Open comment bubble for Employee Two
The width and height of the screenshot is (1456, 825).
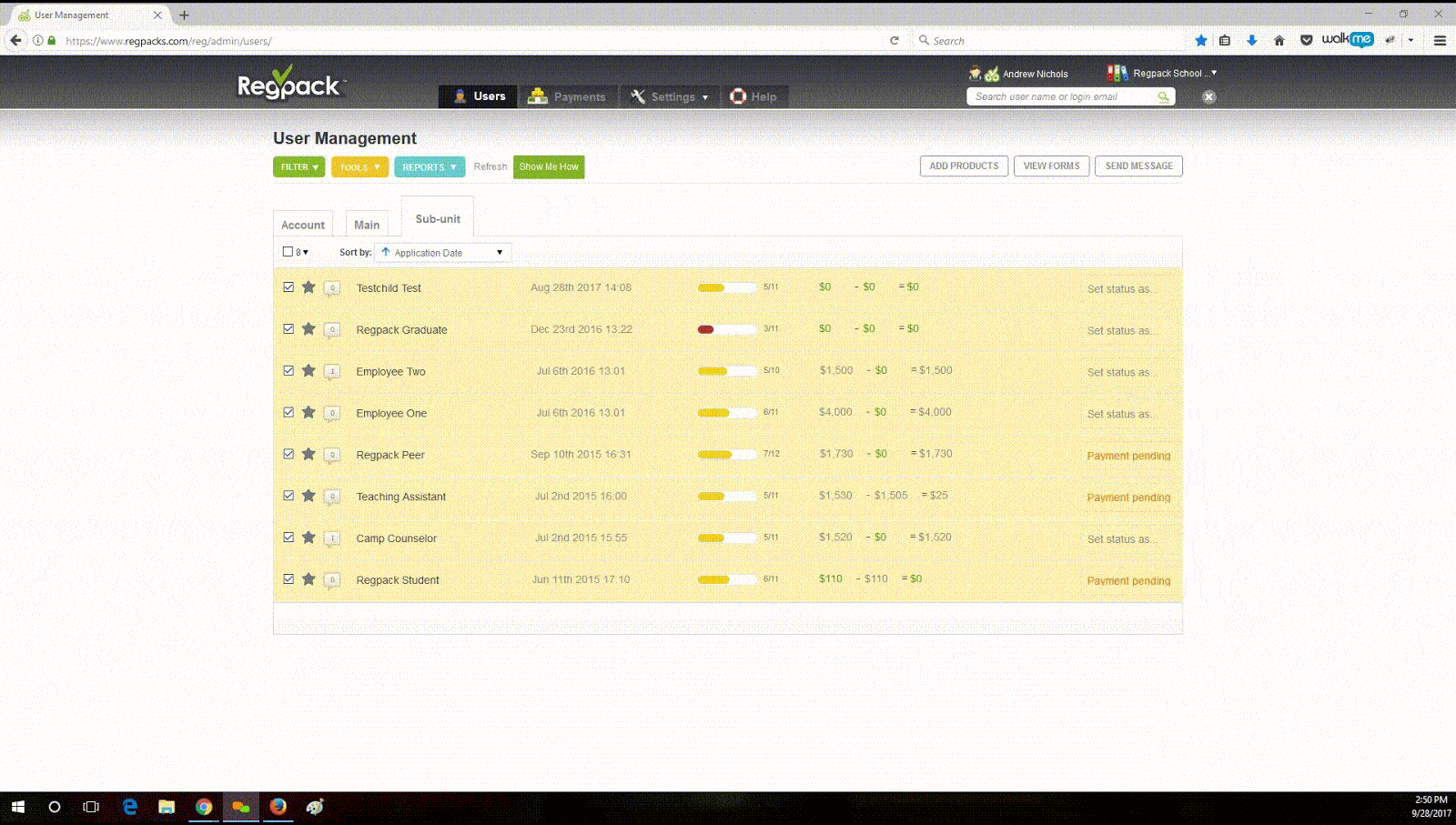point(332,371)
